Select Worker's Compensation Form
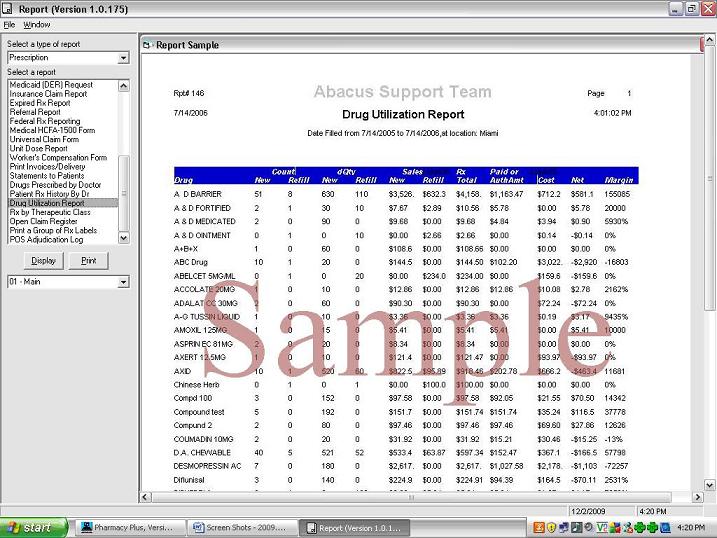 pos(59,158)
